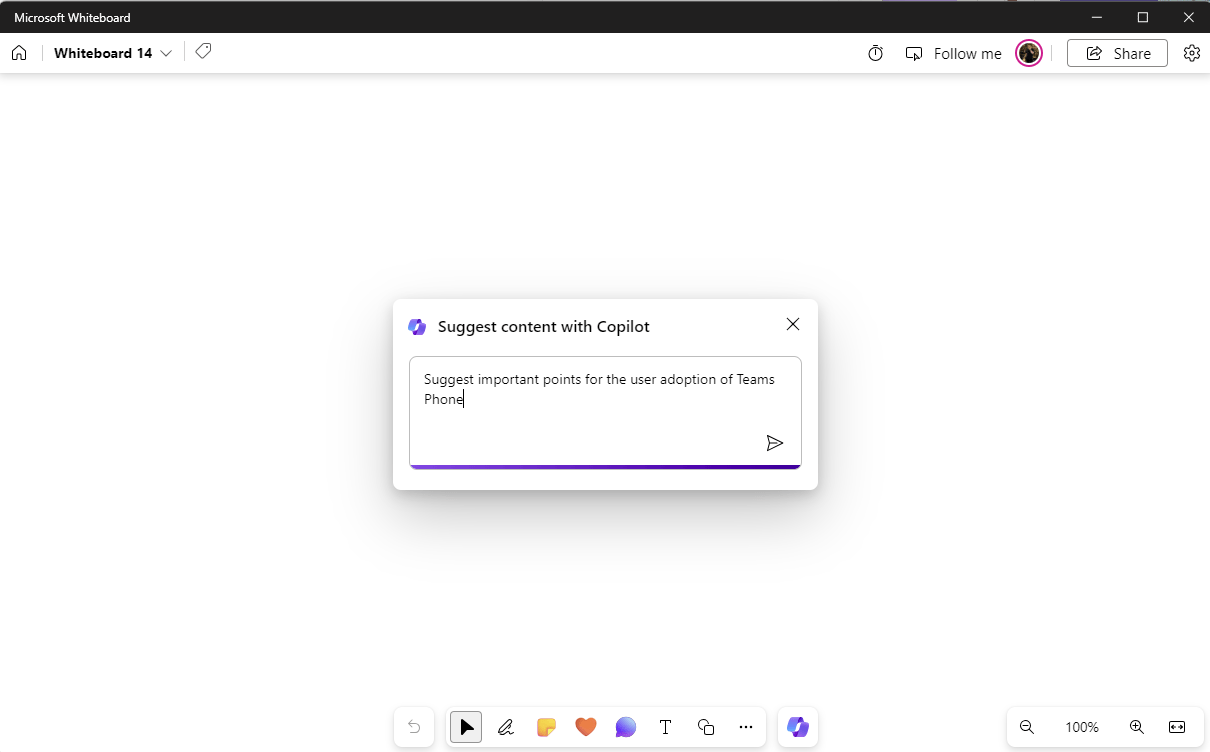Enable Follow me mode
The image size is (1210, 752).
click(x=953, y=53)
